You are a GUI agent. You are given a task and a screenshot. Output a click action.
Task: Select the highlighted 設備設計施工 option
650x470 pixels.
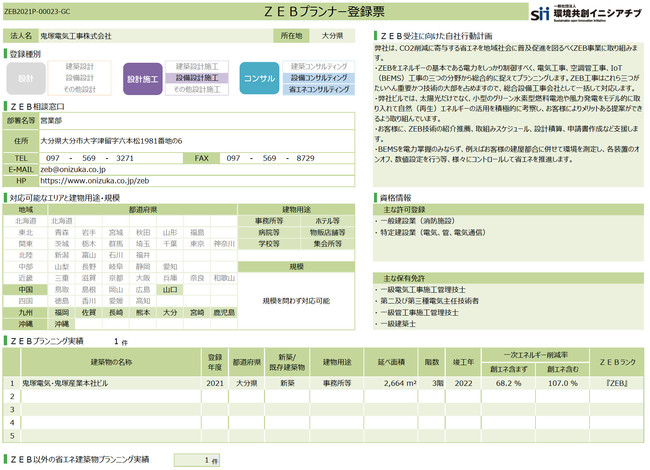tap(197, 78)
